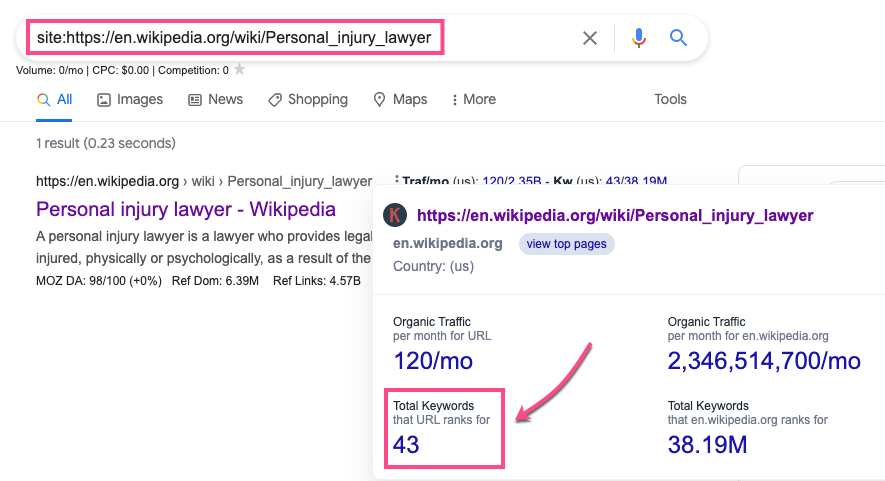Switch to the News tab
885x481 pixels.
click(216, 99)
